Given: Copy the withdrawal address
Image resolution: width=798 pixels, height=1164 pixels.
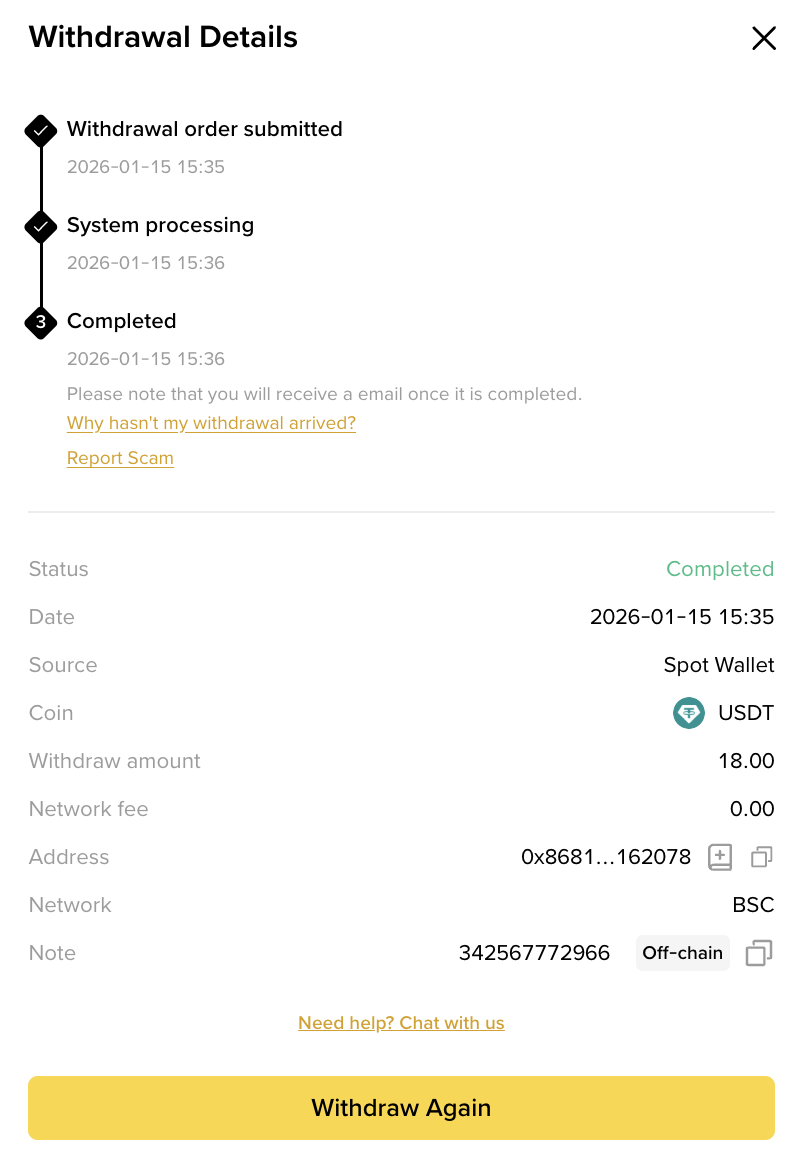Looking at the screenshot, I should click(x=761, y=857).
